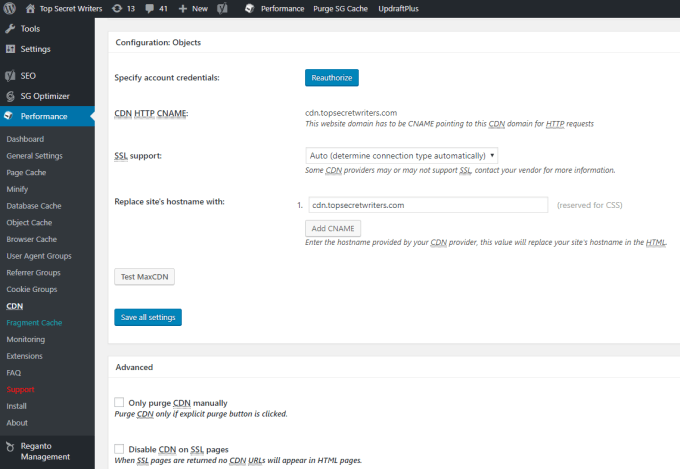The height and width of the screenshot is (469, 680).
Task: Click the CDN hostname input field
Action: 428,205
